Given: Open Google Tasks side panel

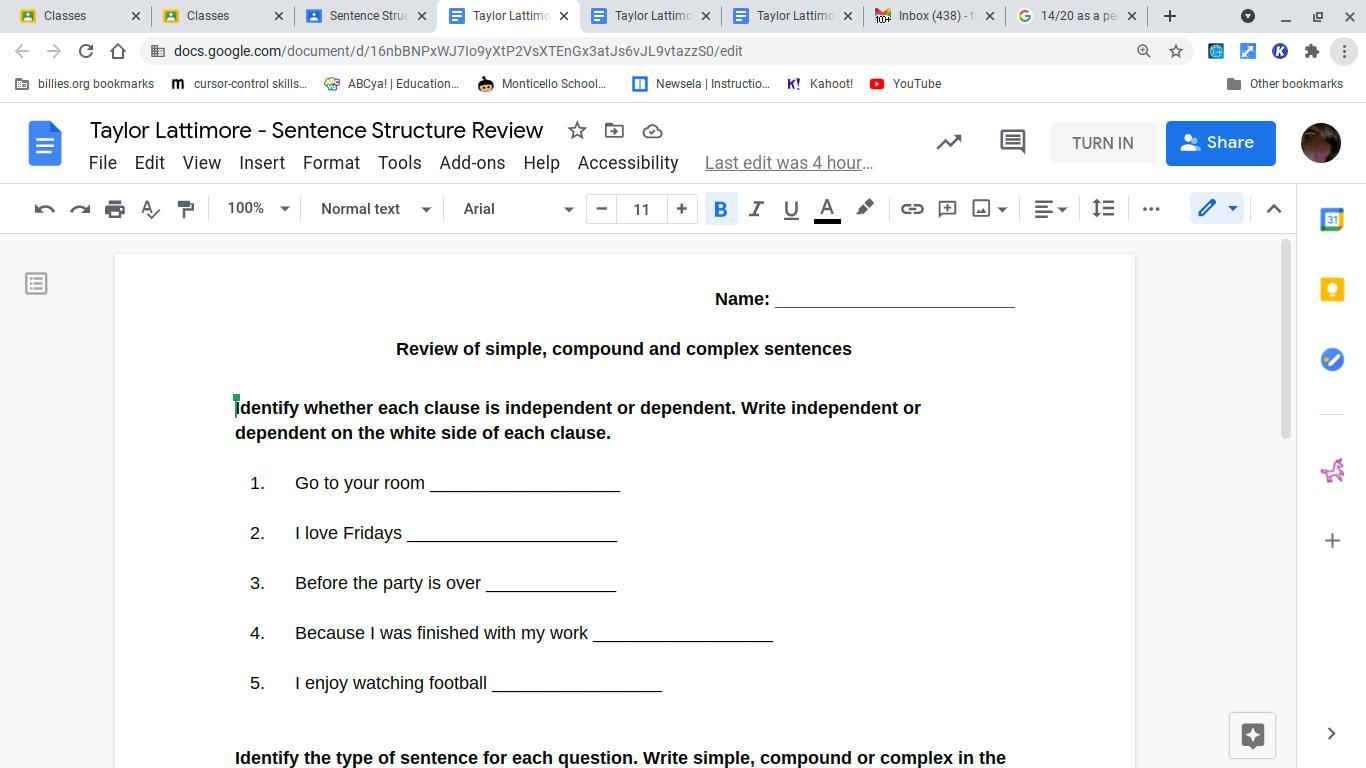Looking at the screenshot, I should click(1332, 360).
